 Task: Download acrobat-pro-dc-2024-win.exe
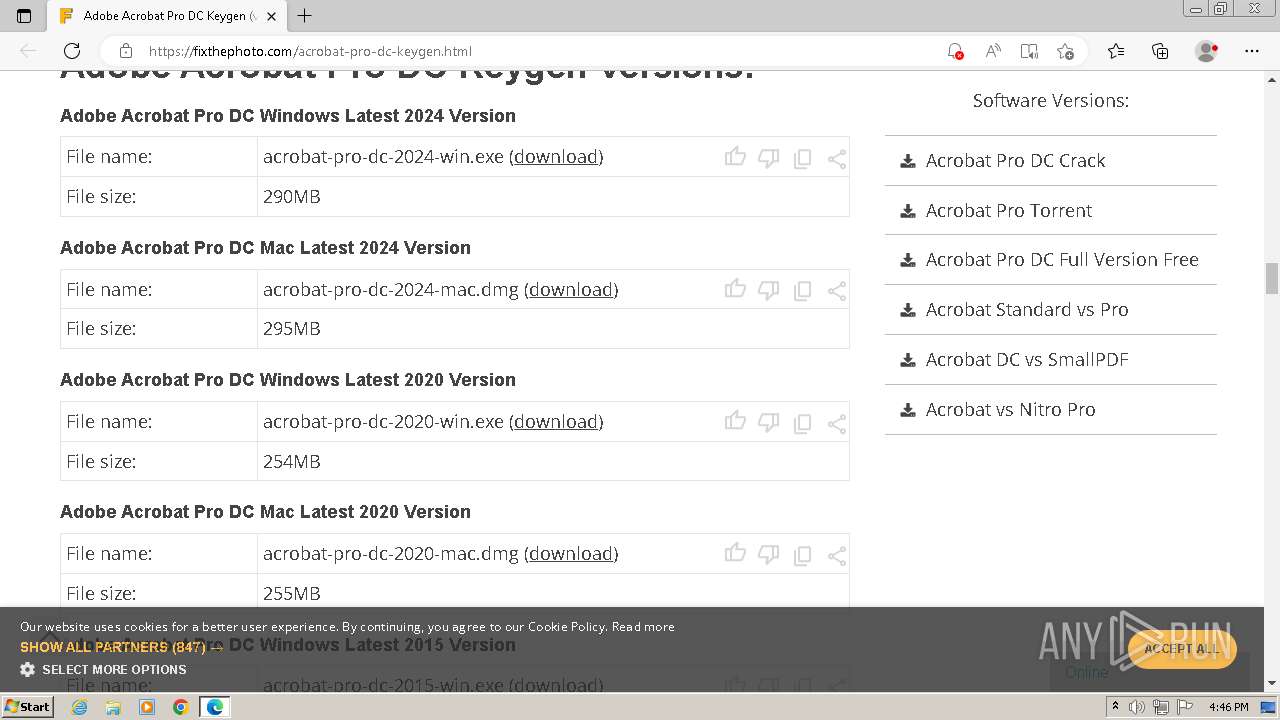(x=556, y=157)
